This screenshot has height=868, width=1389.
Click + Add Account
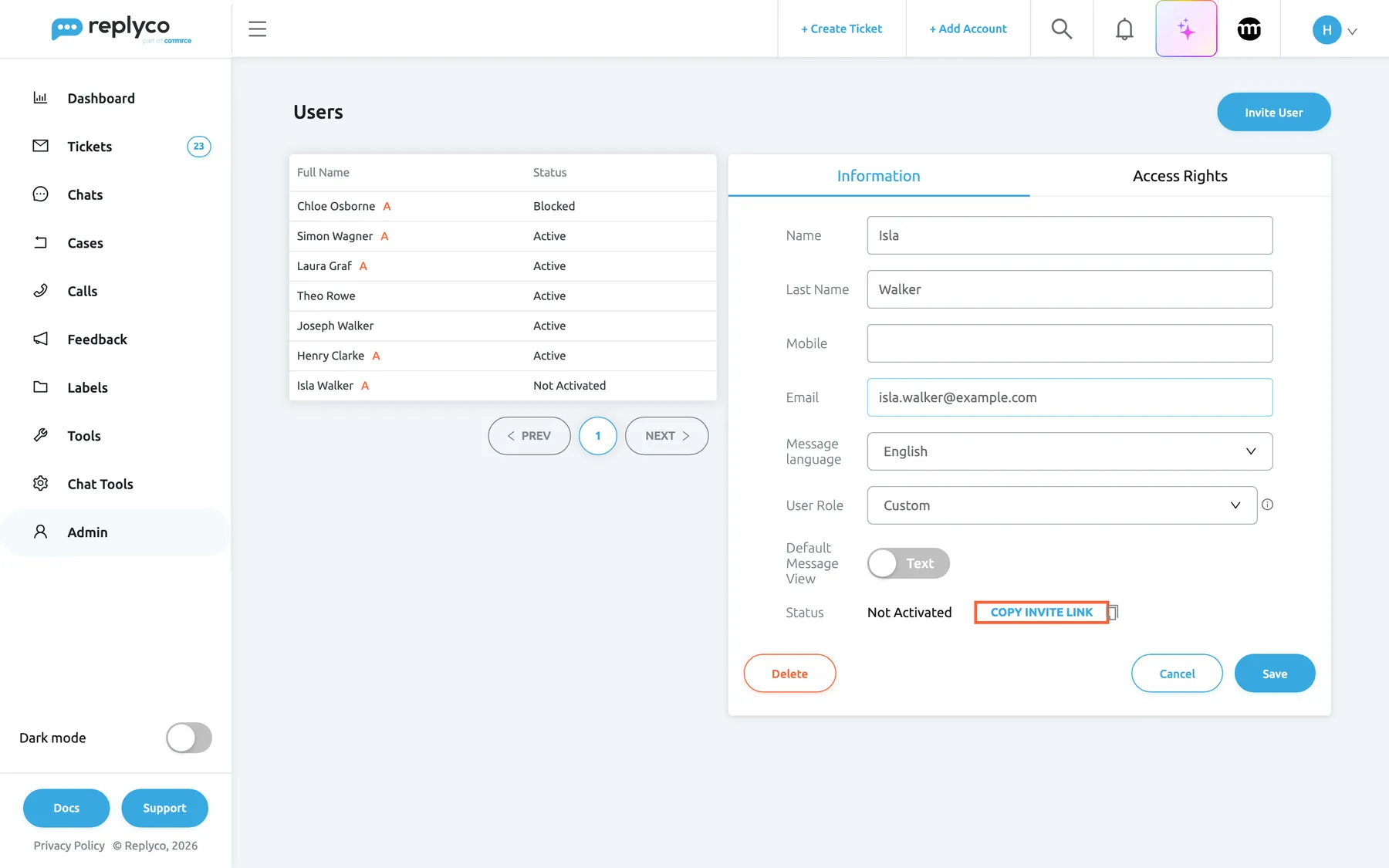pyautogui.click(x=968, y=29)
